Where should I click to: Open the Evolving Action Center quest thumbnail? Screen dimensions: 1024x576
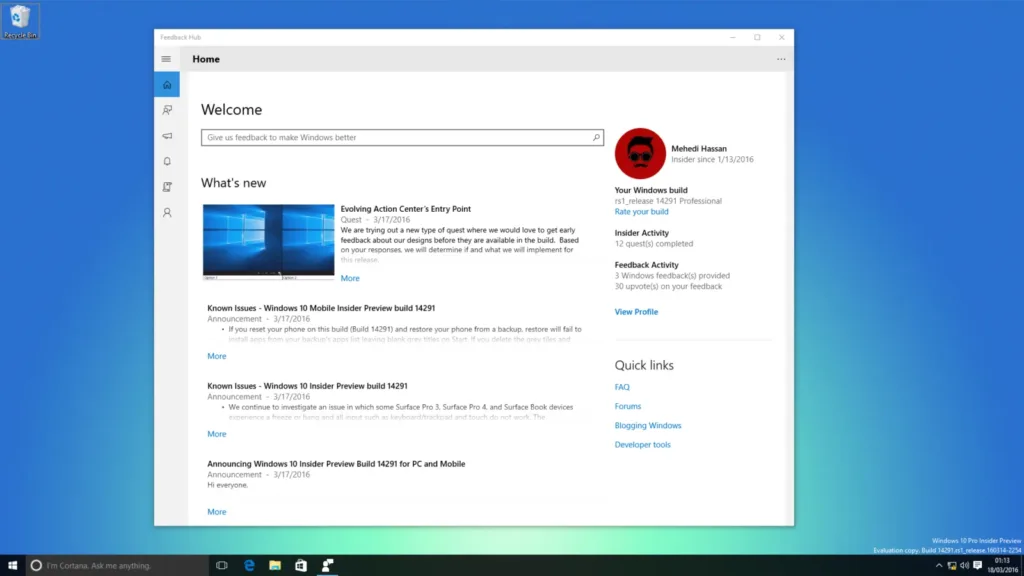pyautogui.click(x=268, y=242)
